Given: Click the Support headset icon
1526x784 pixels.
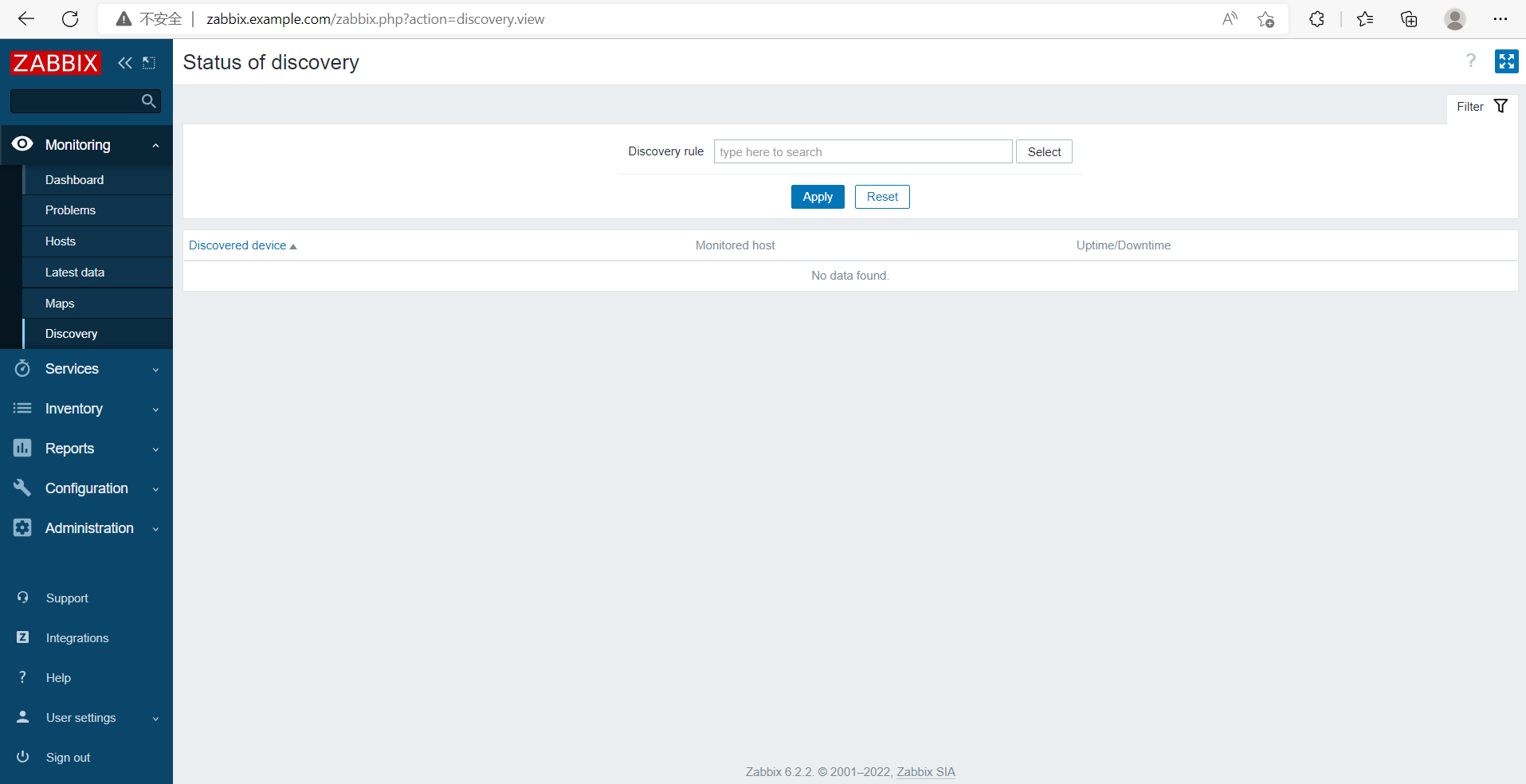Looking at the screenshot, I should [x=23, y=598].
